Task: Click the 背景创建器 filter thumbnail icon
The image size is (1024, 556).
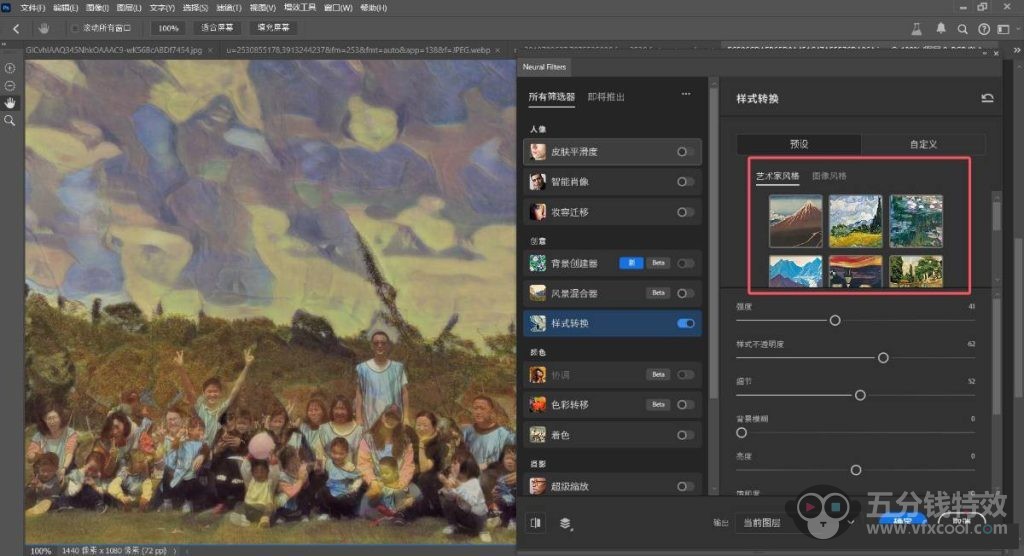Action: [537, 263]
